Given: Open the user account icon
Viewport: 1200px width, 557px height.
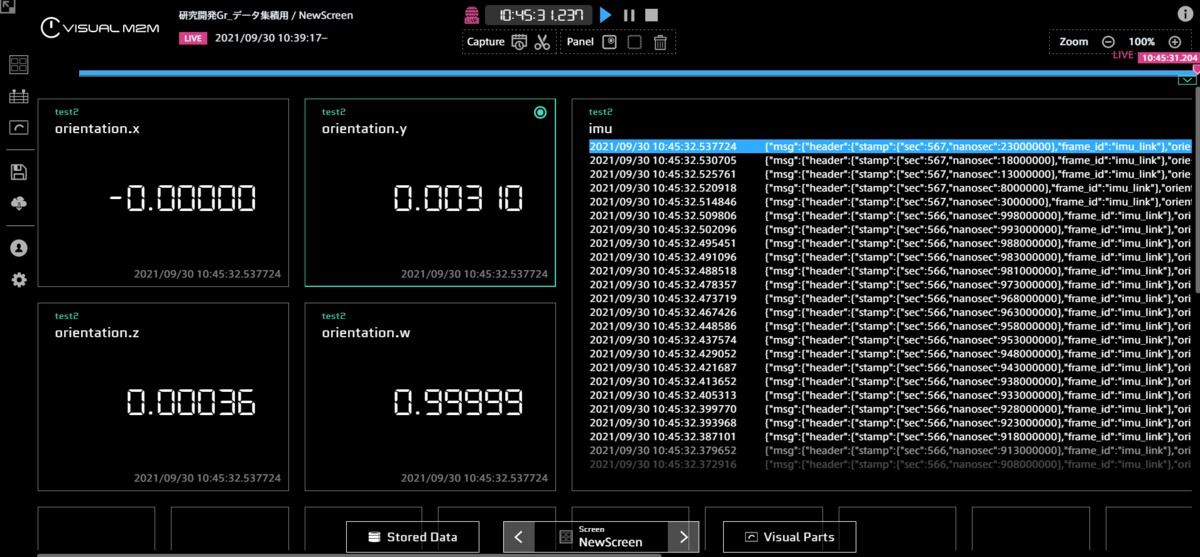Looking at the screenshot, I should click(19, 248).
